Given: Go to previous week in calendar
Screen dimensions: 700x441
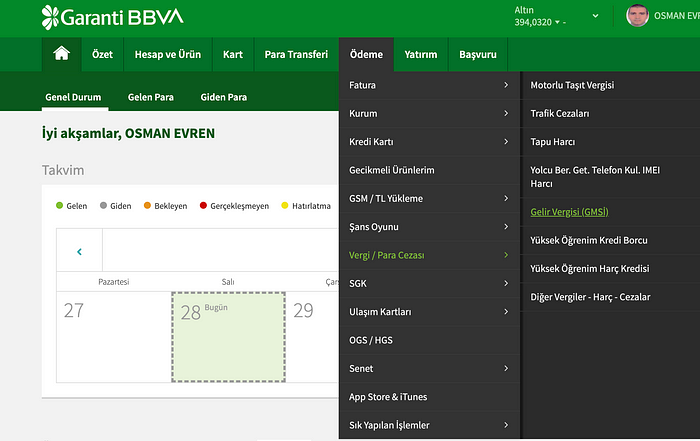Looking at the screenshot, I should [x=79, y=252].
